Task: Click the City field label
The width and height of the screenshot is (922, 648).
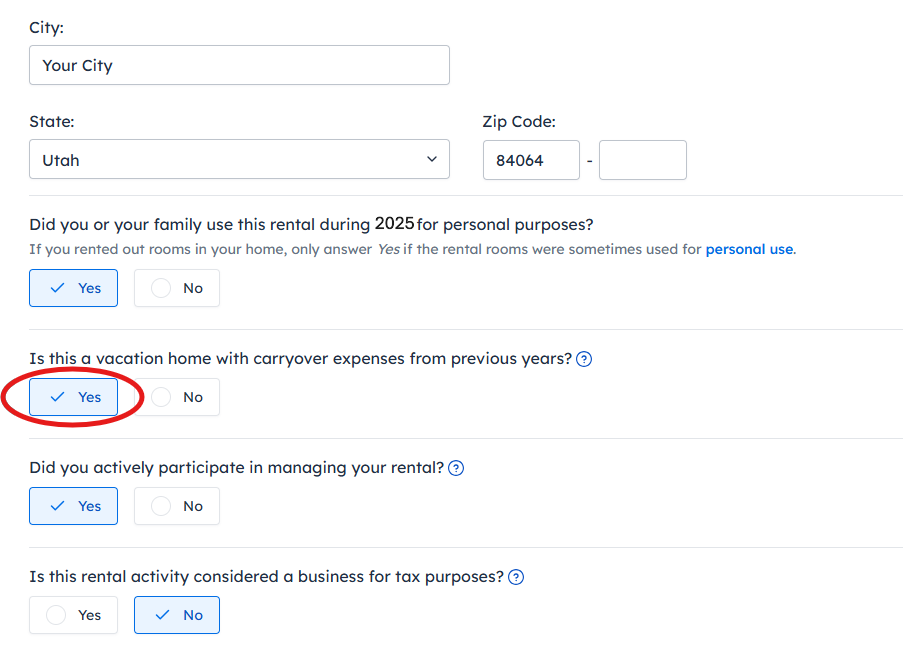Action: pyautogui.click(x=46, y=27)
